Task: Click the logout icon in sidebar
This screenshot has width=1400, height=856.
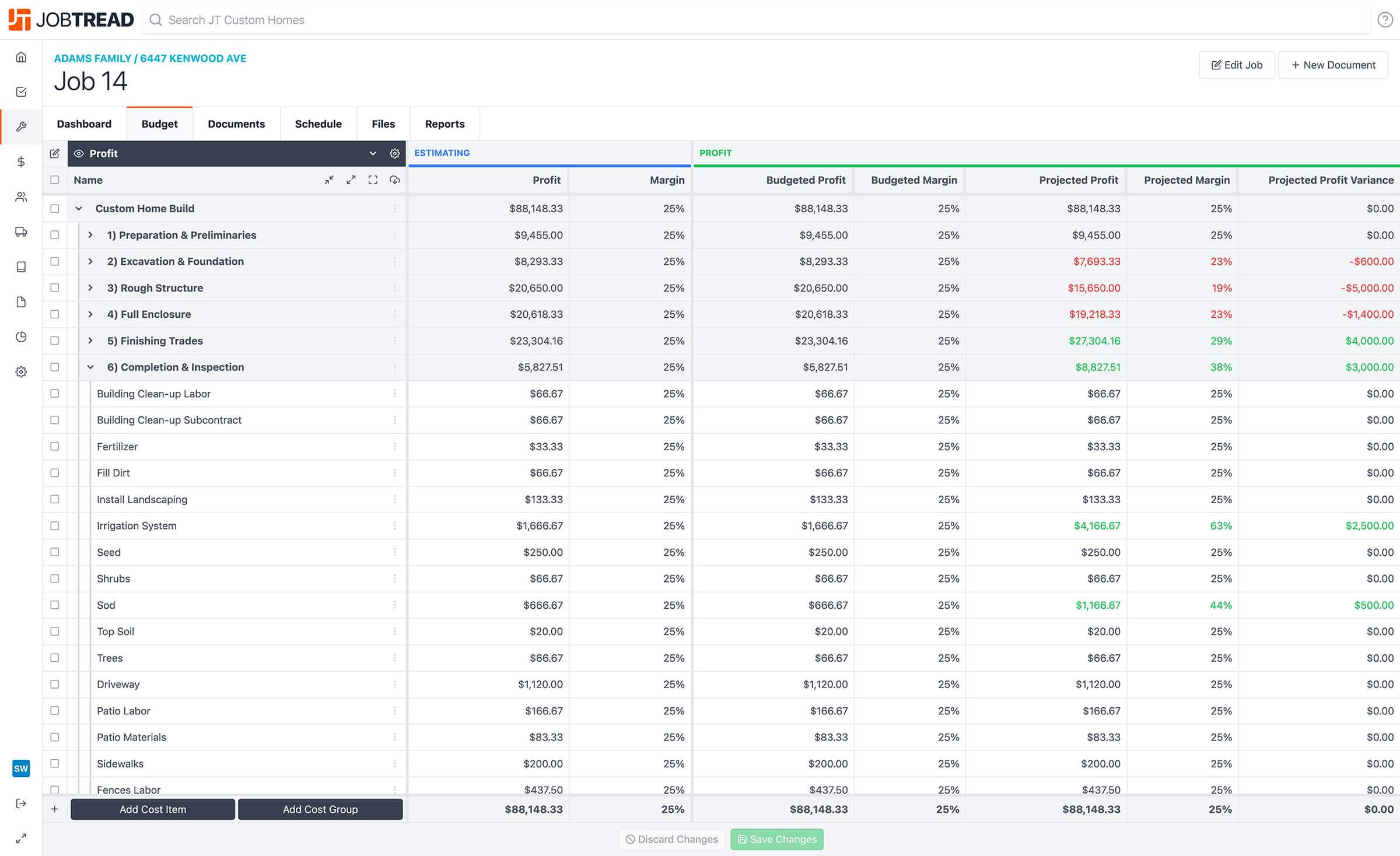Action: [x=21, y=804]
